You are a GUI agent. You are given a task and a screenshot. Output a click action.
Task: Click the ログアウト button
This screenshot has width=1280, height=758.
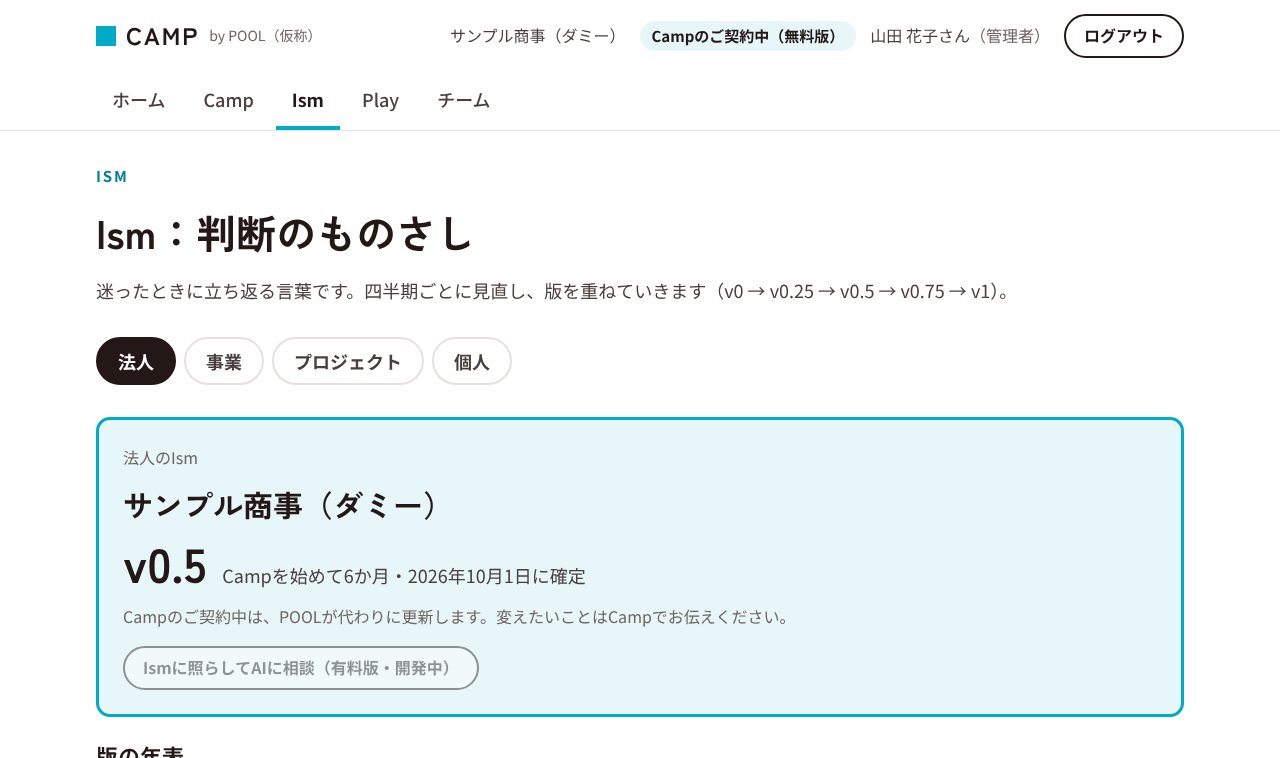point(1124,36)
